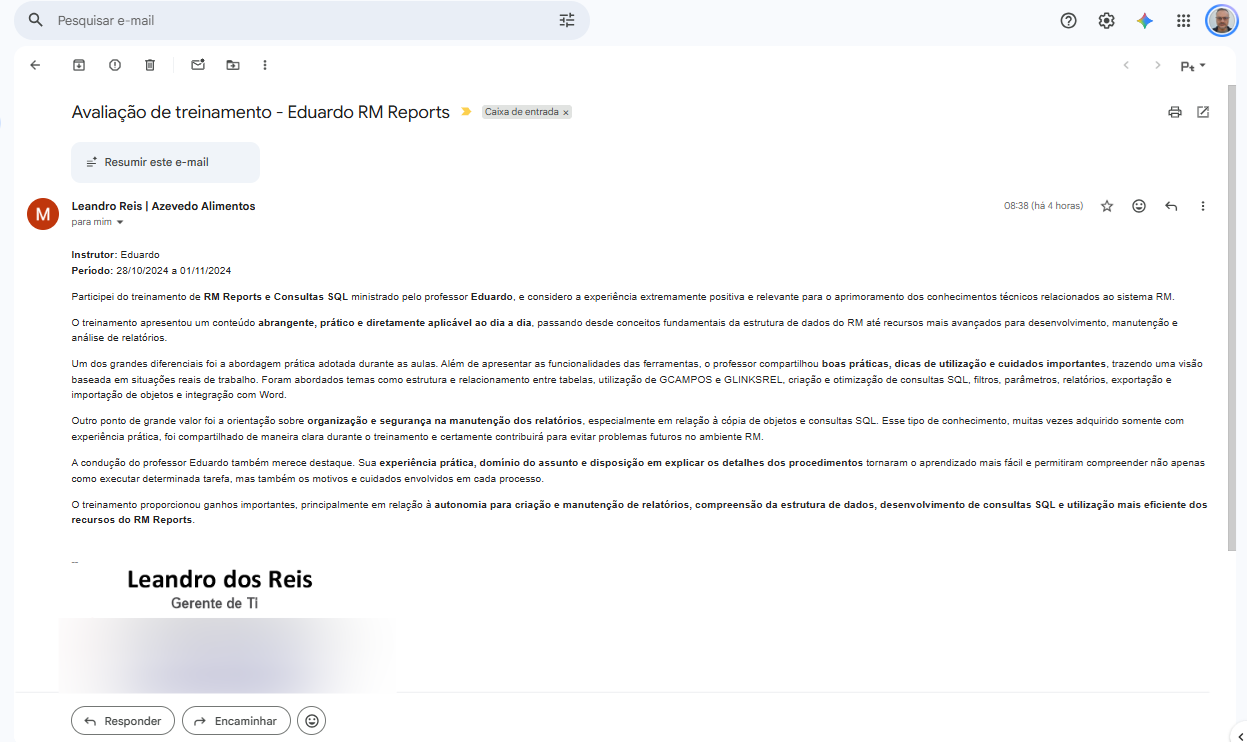Open Google apps grid
The image size is (1257, 755).
pyautogui.click(x=1183, y=20)
